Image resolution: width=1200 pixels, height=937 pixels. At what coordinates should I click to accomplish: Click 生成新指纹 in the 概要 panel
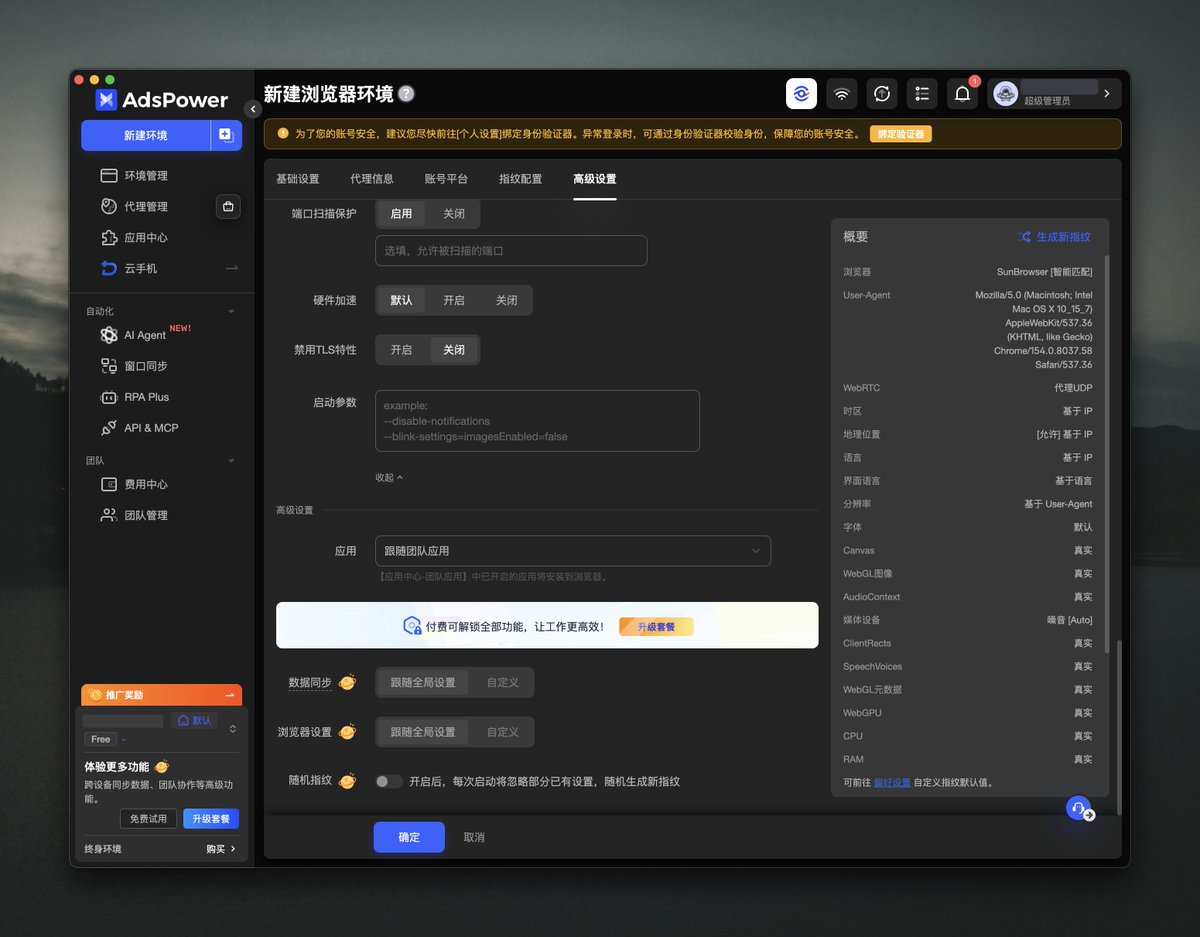pos(1054,237)
